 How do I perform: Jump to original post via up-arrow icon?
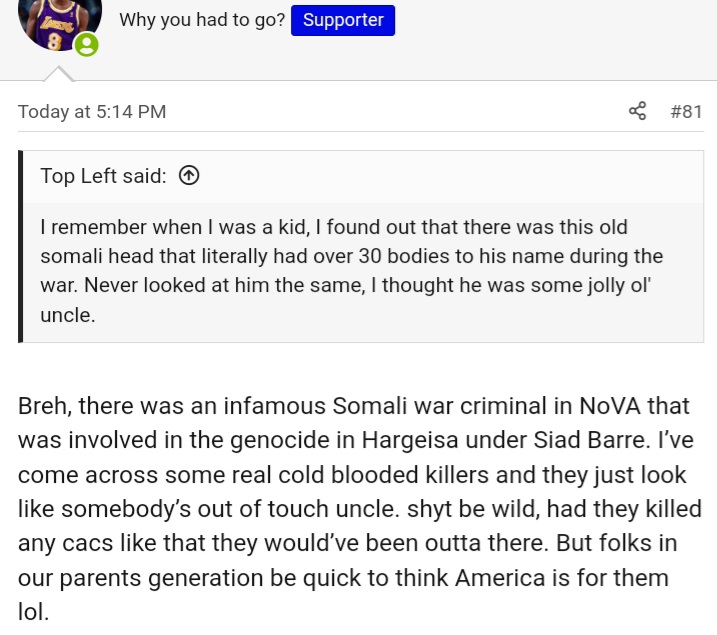tap(189, 176)
